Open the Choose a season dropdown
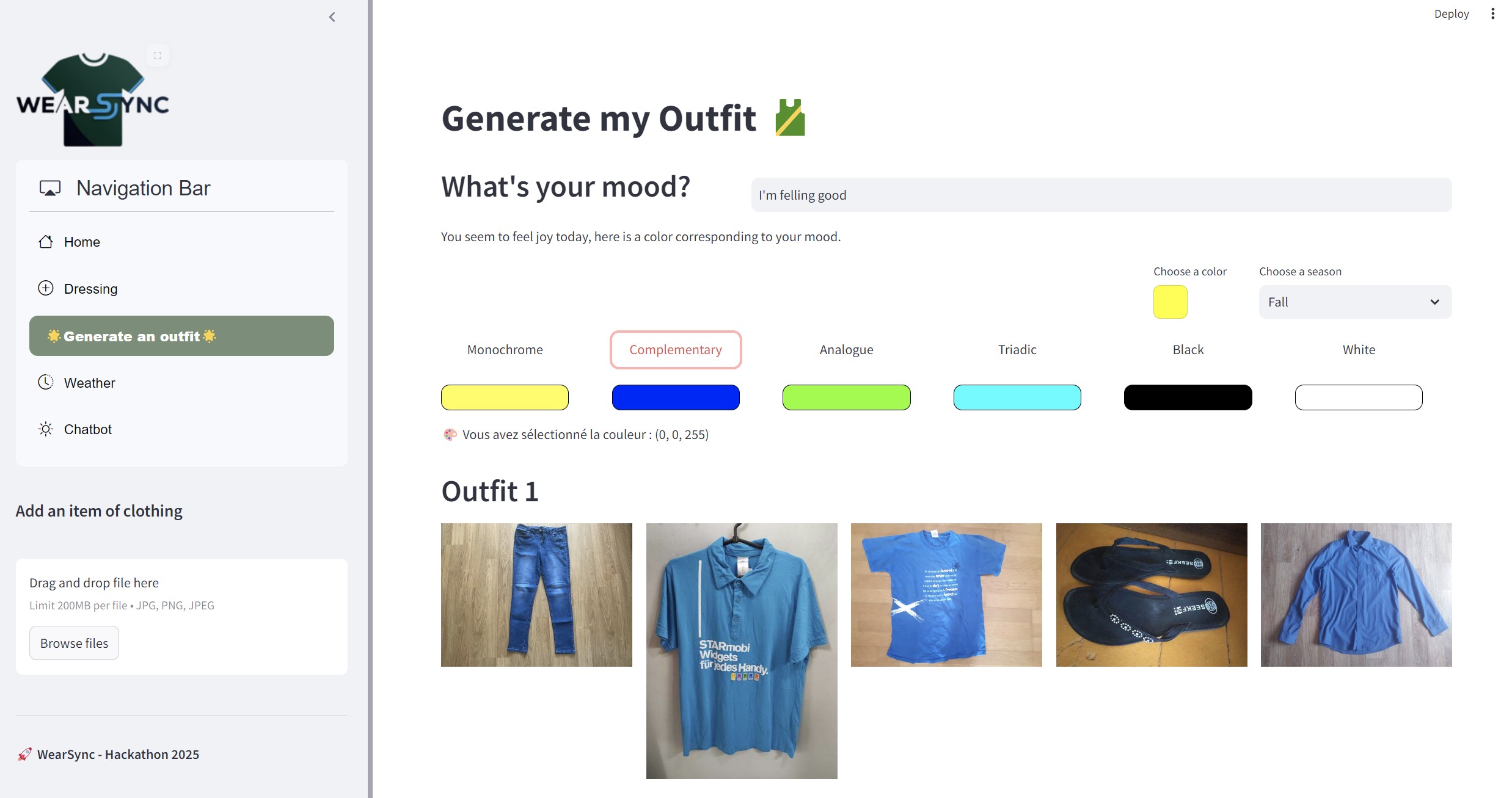1512x798 pixels. tap(1354, 302)
